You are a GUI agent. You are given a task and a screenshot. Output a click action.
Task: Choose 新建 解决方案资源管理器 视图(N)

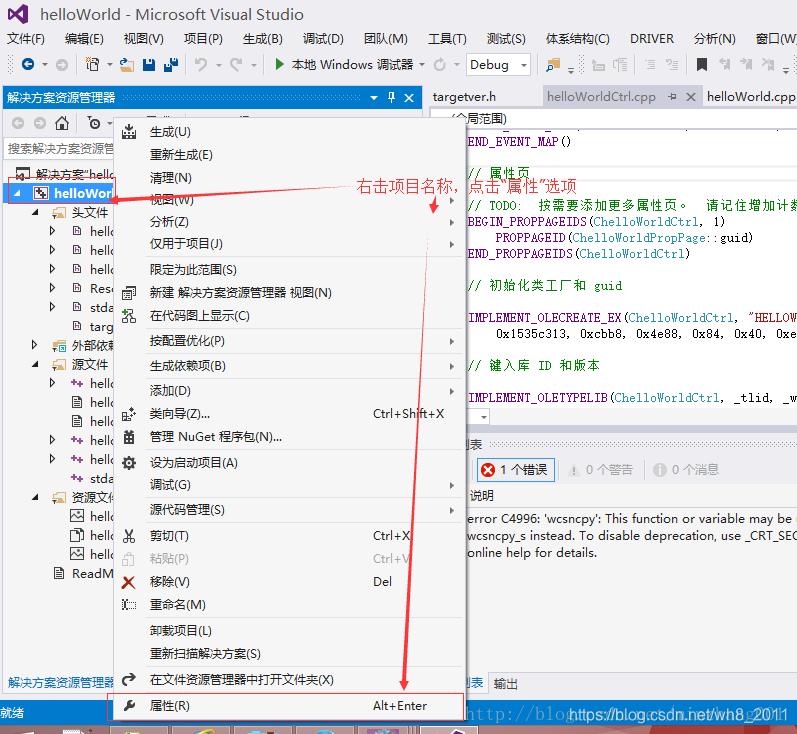289,293
